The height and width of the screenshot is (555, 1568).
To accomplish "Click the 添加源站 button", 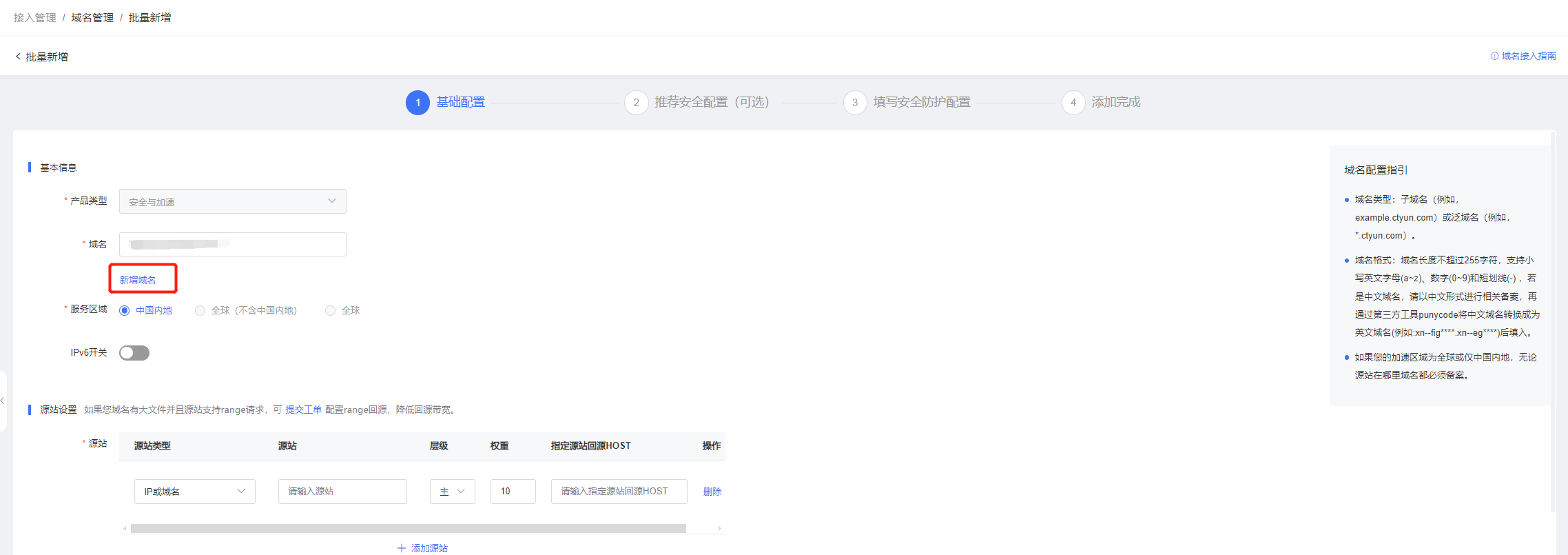I will pyautogui.click(x=422, y=548).
